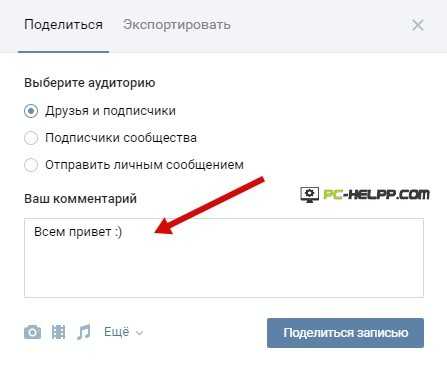Open the Экспортировать tab

pyautogui.click(x=176, y=25)
